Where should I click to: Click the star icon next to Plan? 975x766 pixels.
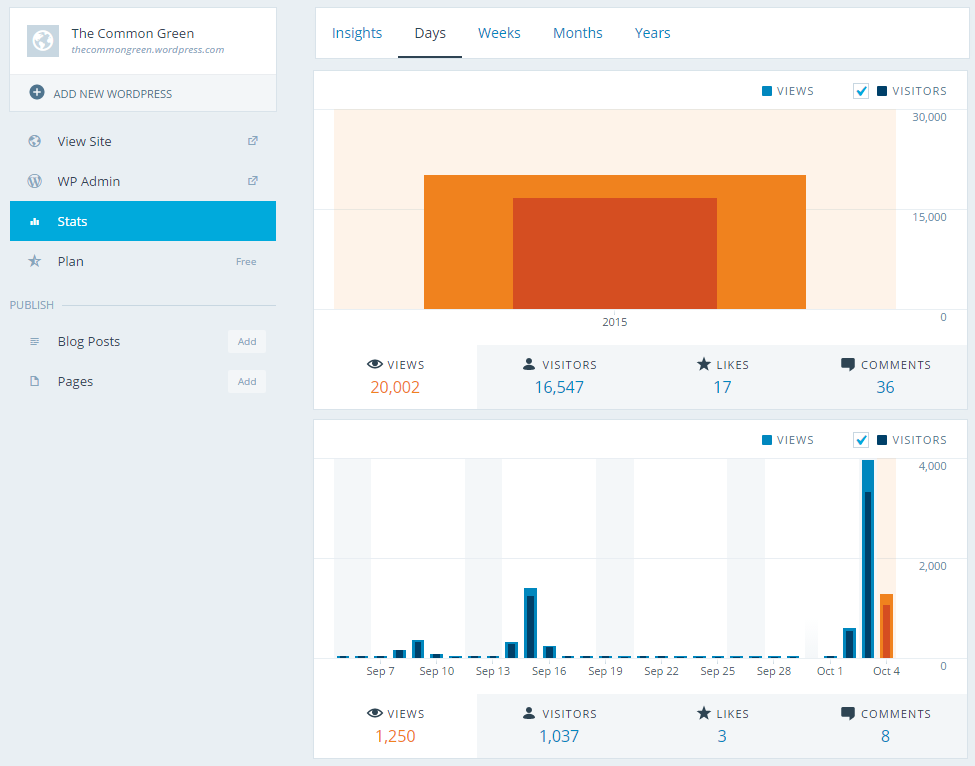(x=35, y=261)
